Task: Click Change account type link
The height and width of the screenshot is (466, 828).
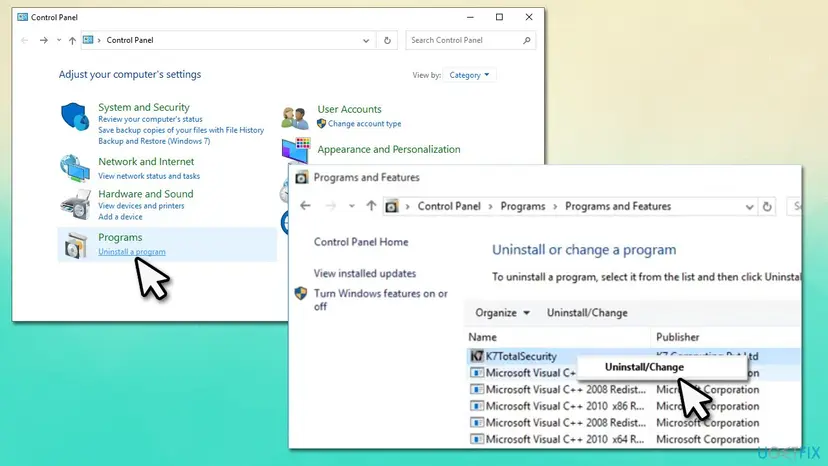Action: tap(364, 124)
